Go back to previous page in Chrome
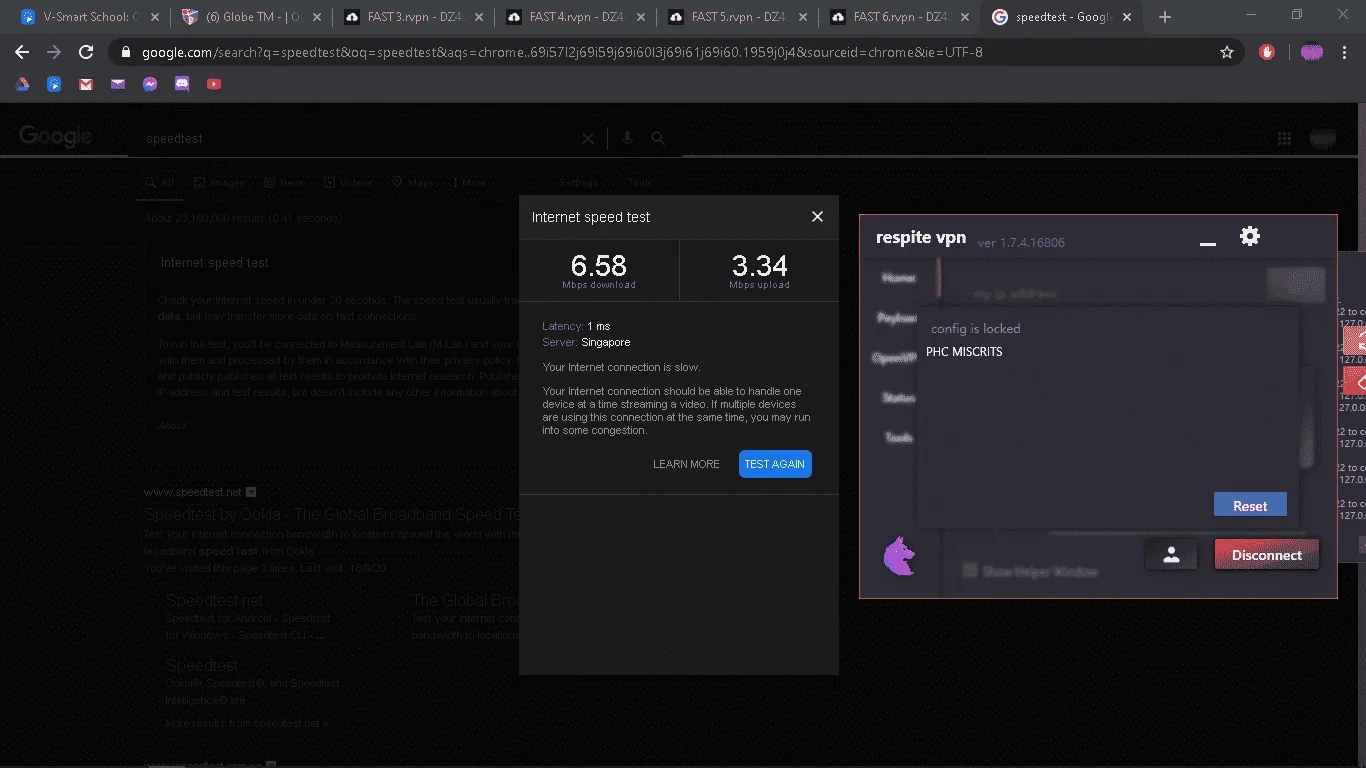This screenshot has width=1366, height=768. click(22, 52)
